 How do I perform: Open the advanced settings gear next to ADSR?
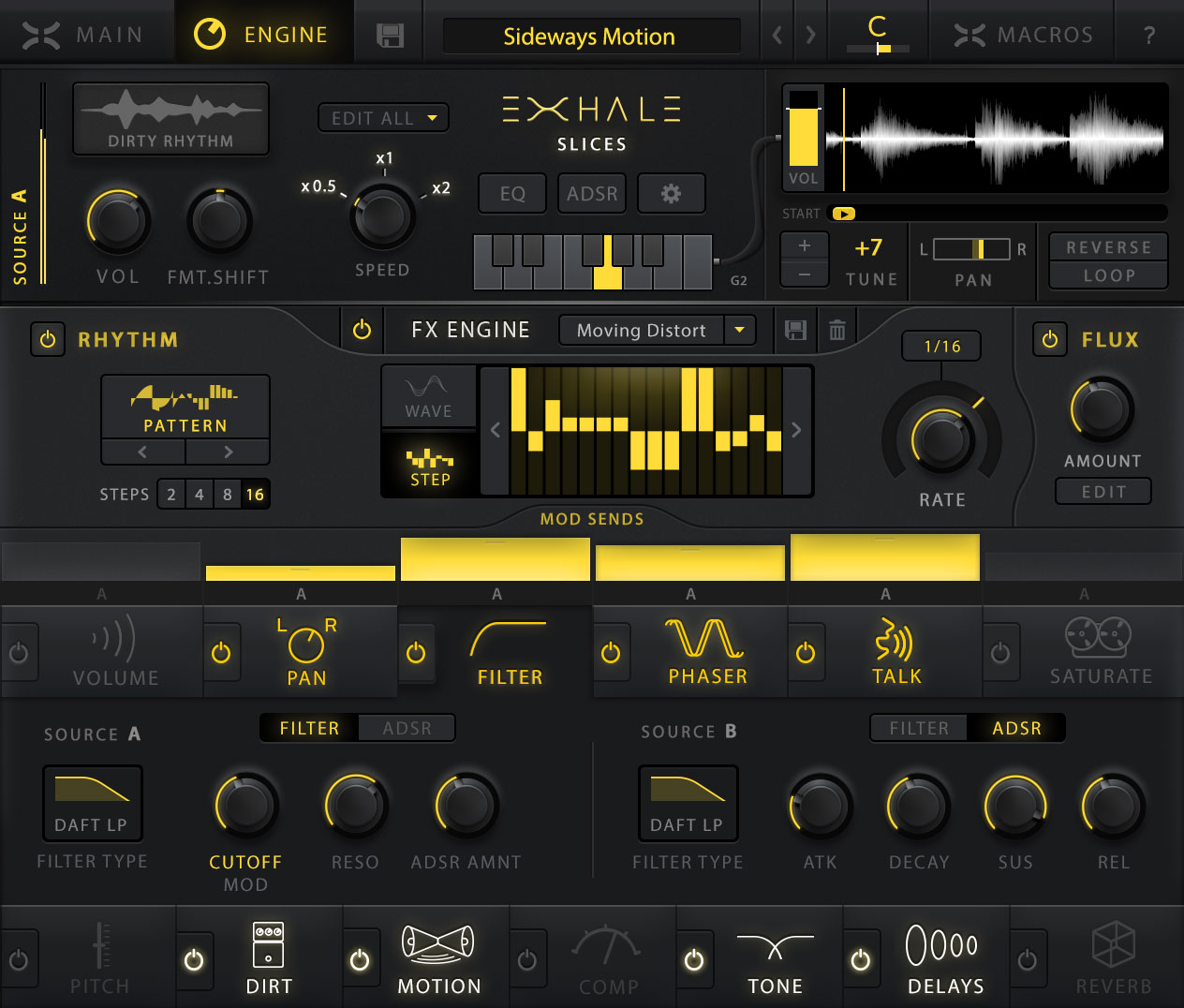tap(671, 193)
